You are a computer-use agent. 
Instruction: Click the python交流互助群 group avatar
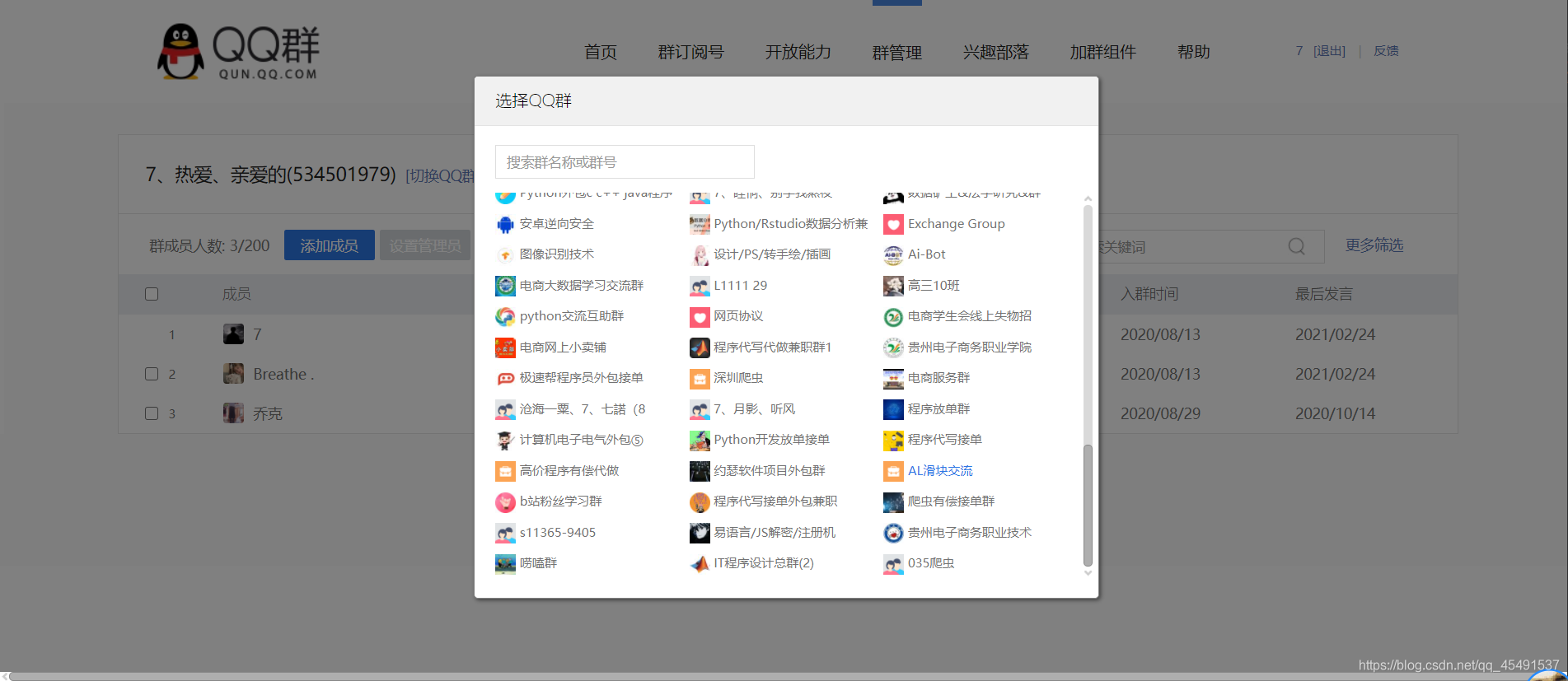point(505,317)
